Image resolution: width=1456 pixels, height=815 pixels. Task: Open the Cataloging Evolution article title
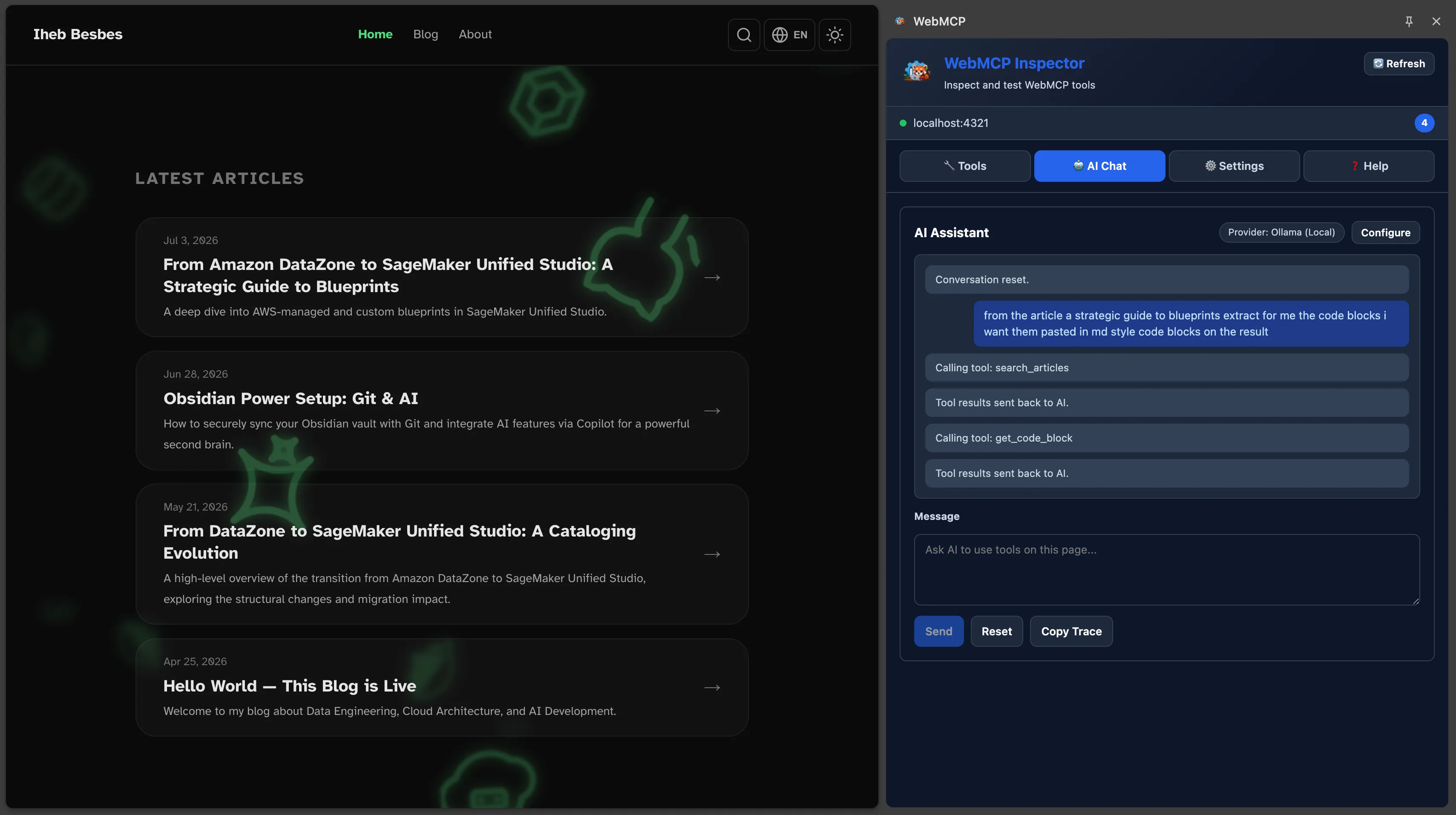(x=400, y=542)
